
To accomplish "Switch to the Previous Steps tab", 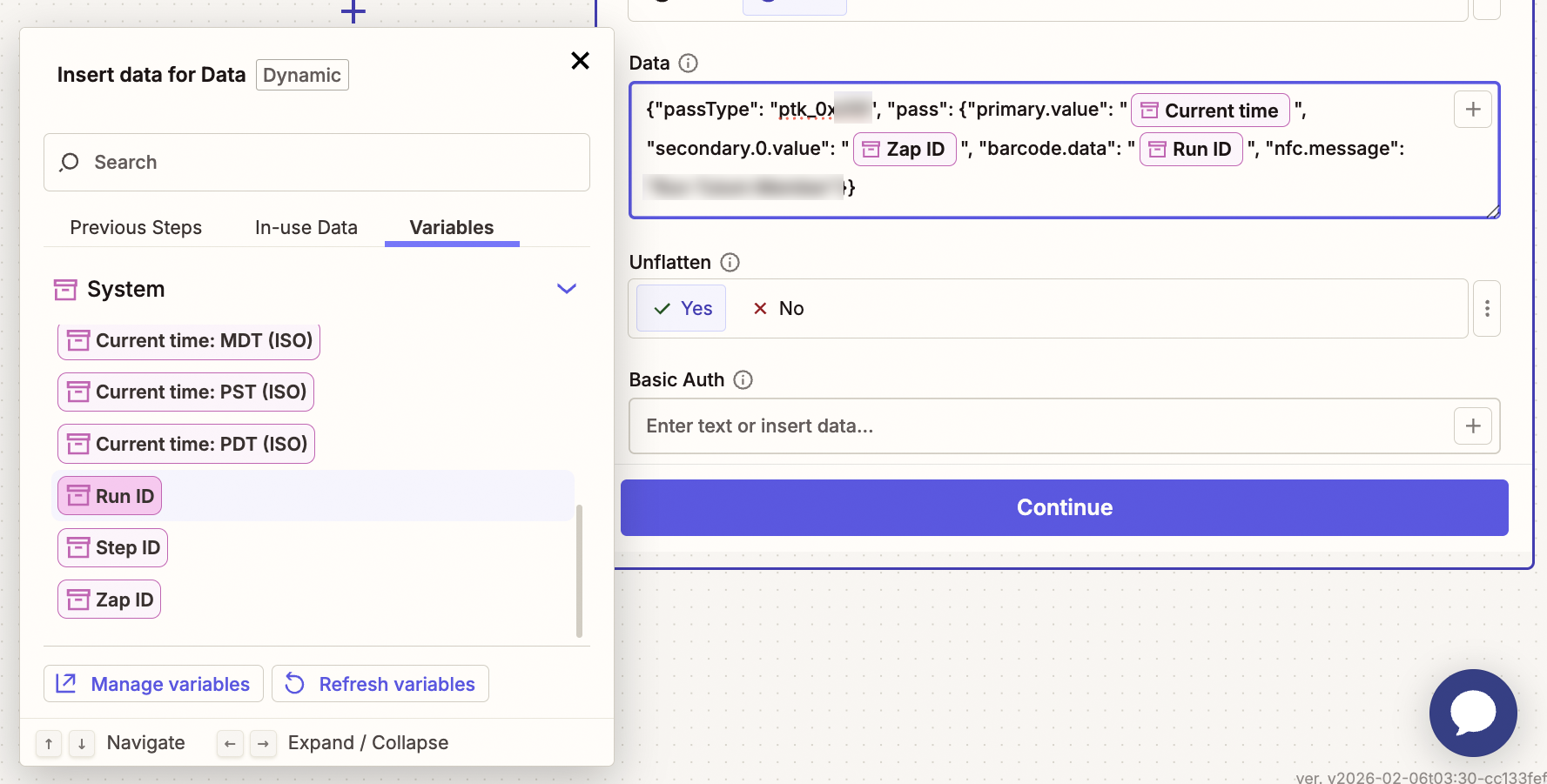I will pos(135,227).
